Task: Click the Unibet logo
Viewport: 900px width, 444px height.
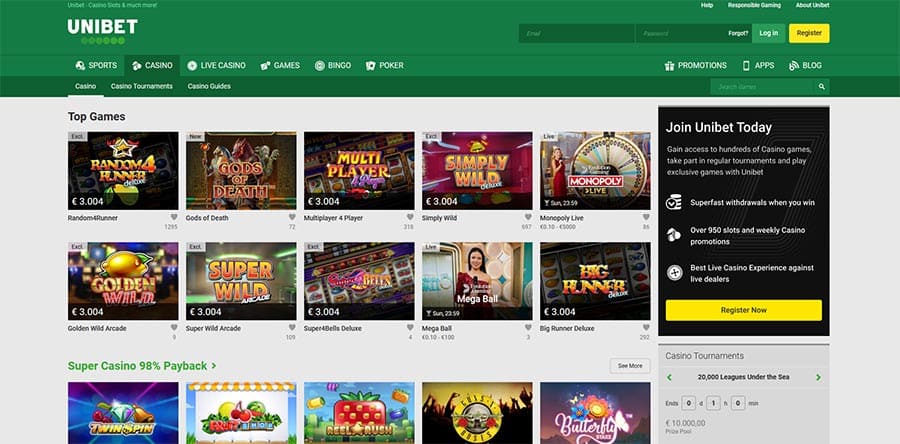Action: [103, 32]
